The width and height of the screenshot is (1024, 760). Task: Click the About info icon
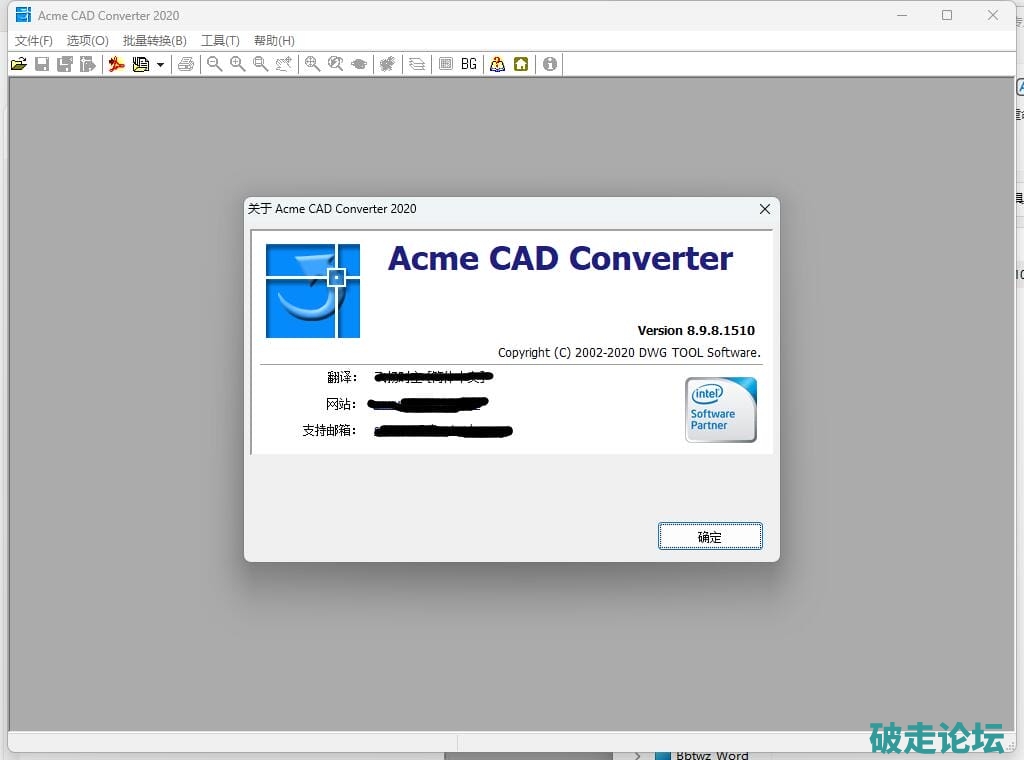click(549, 64)
